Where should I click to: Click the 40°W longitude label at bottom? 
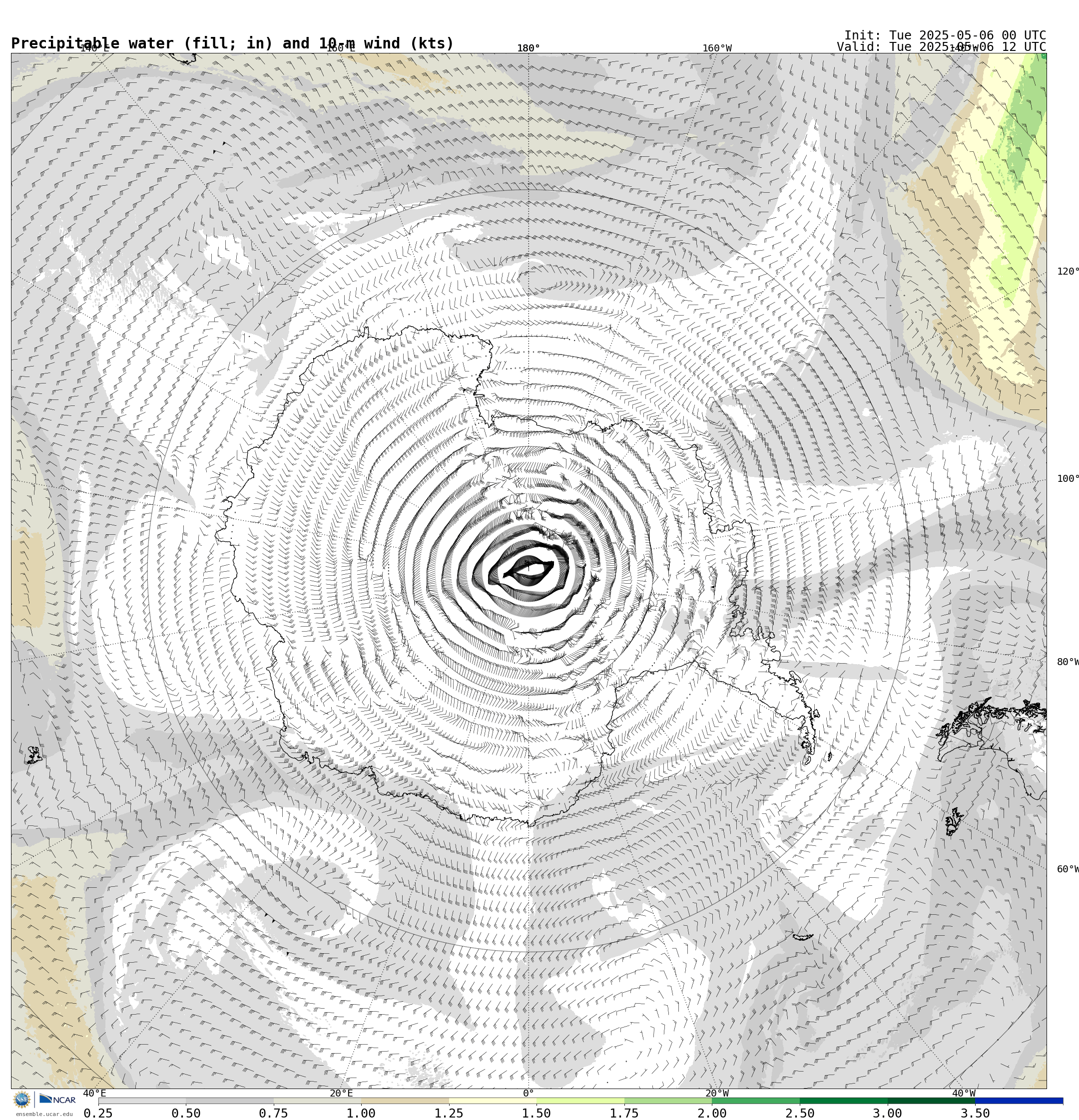(964, 1093)
